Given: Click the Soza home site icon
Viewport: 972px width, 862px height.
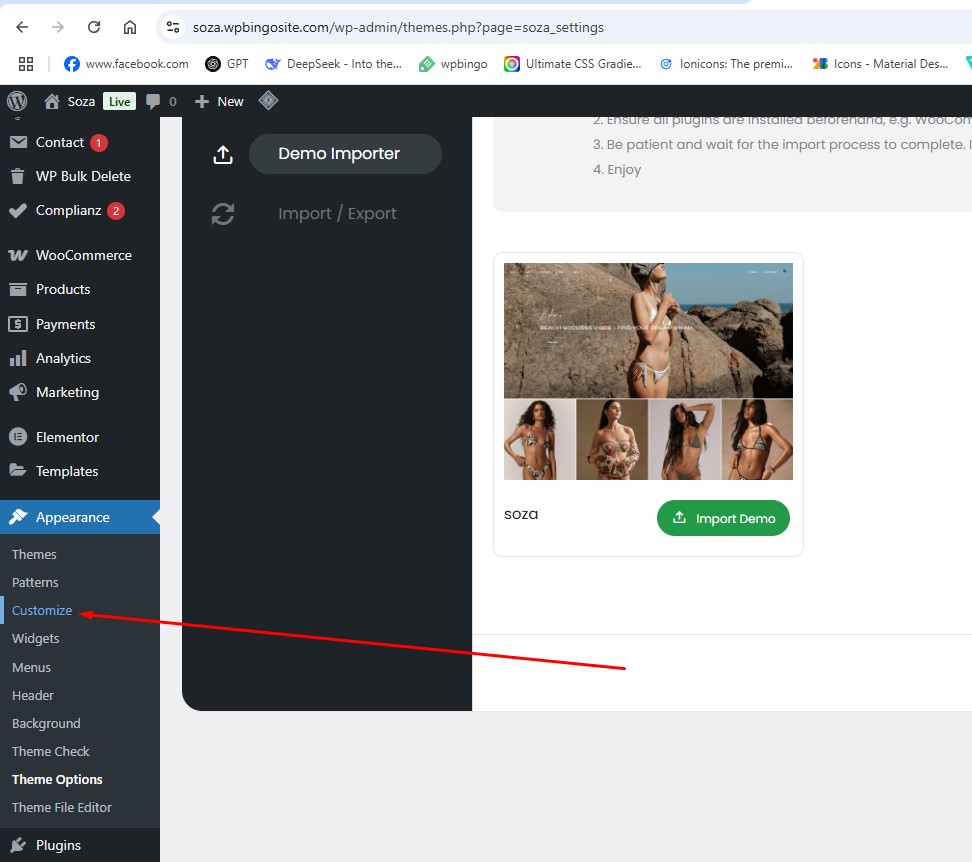Looking at the screenshot, I should point(52,101).
